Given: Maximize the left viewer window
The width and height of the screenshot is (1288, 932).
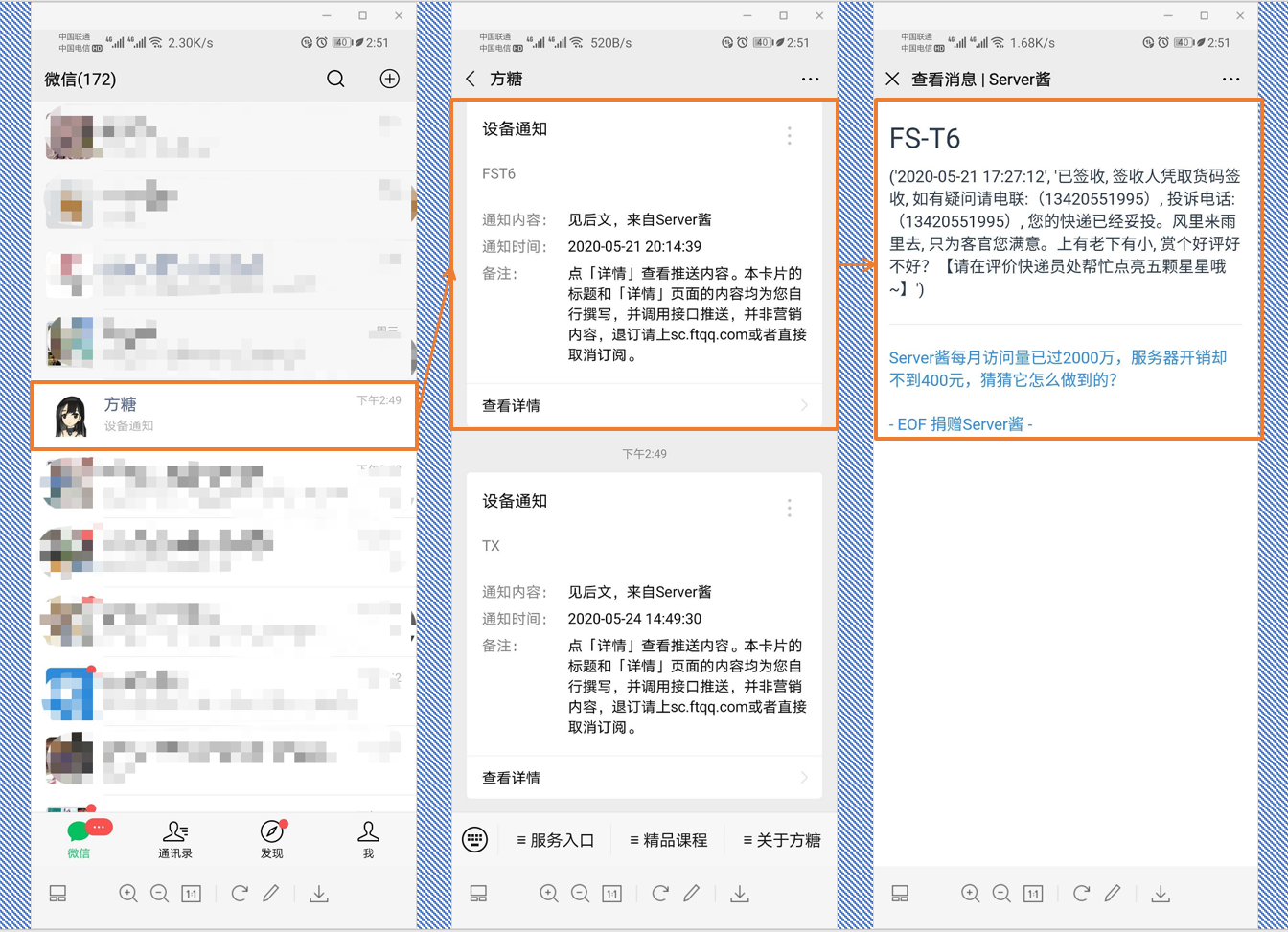Looking at the screenshot, I should click(362, 15).
